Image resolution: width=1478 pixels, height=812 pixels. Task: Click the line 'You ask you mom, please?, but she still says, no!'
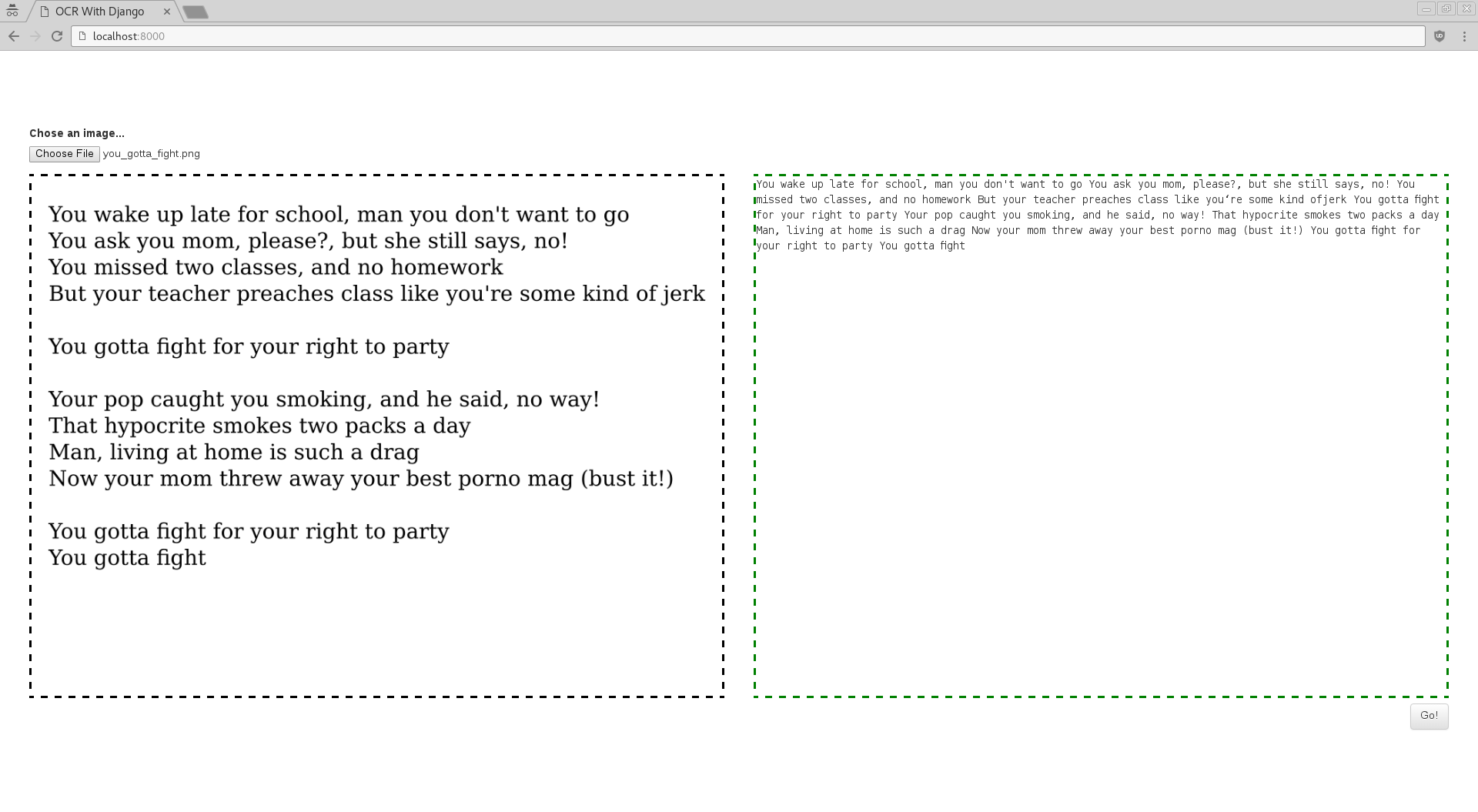pyautogui.click(x=308, y=241)
